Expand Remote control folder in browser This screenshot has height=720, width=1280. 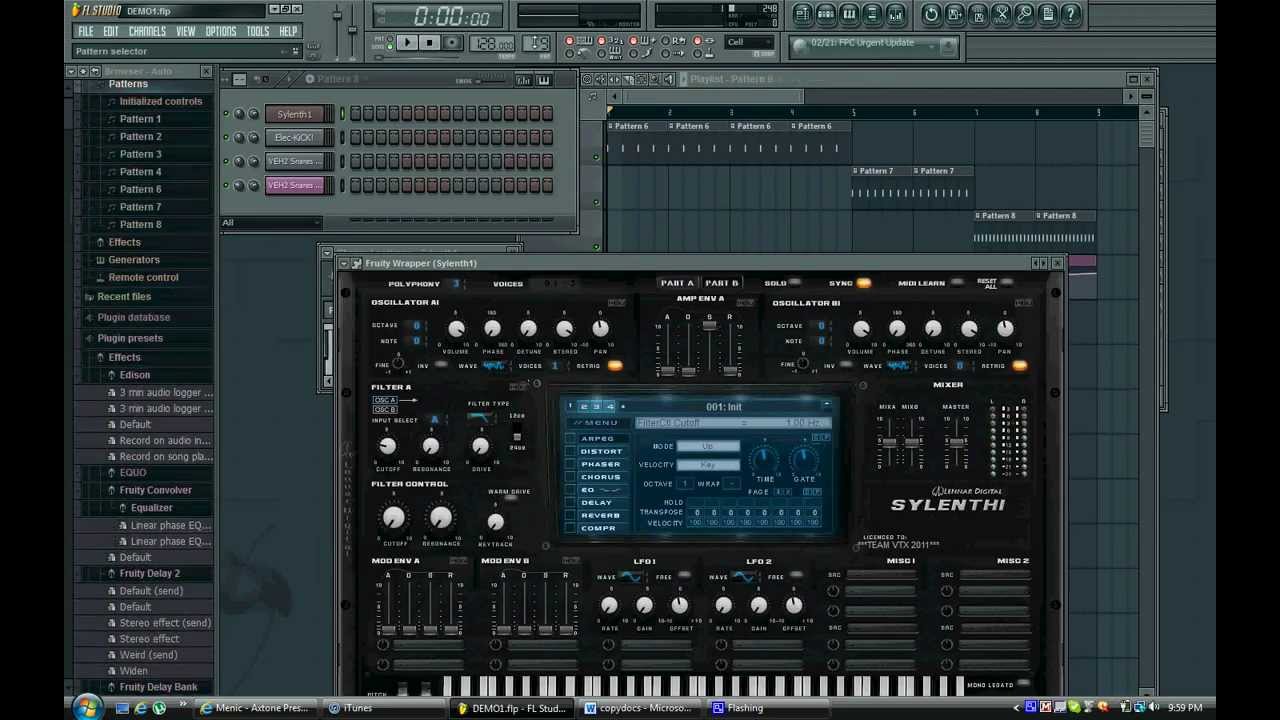pyautogui.click(x=143, y=278)
